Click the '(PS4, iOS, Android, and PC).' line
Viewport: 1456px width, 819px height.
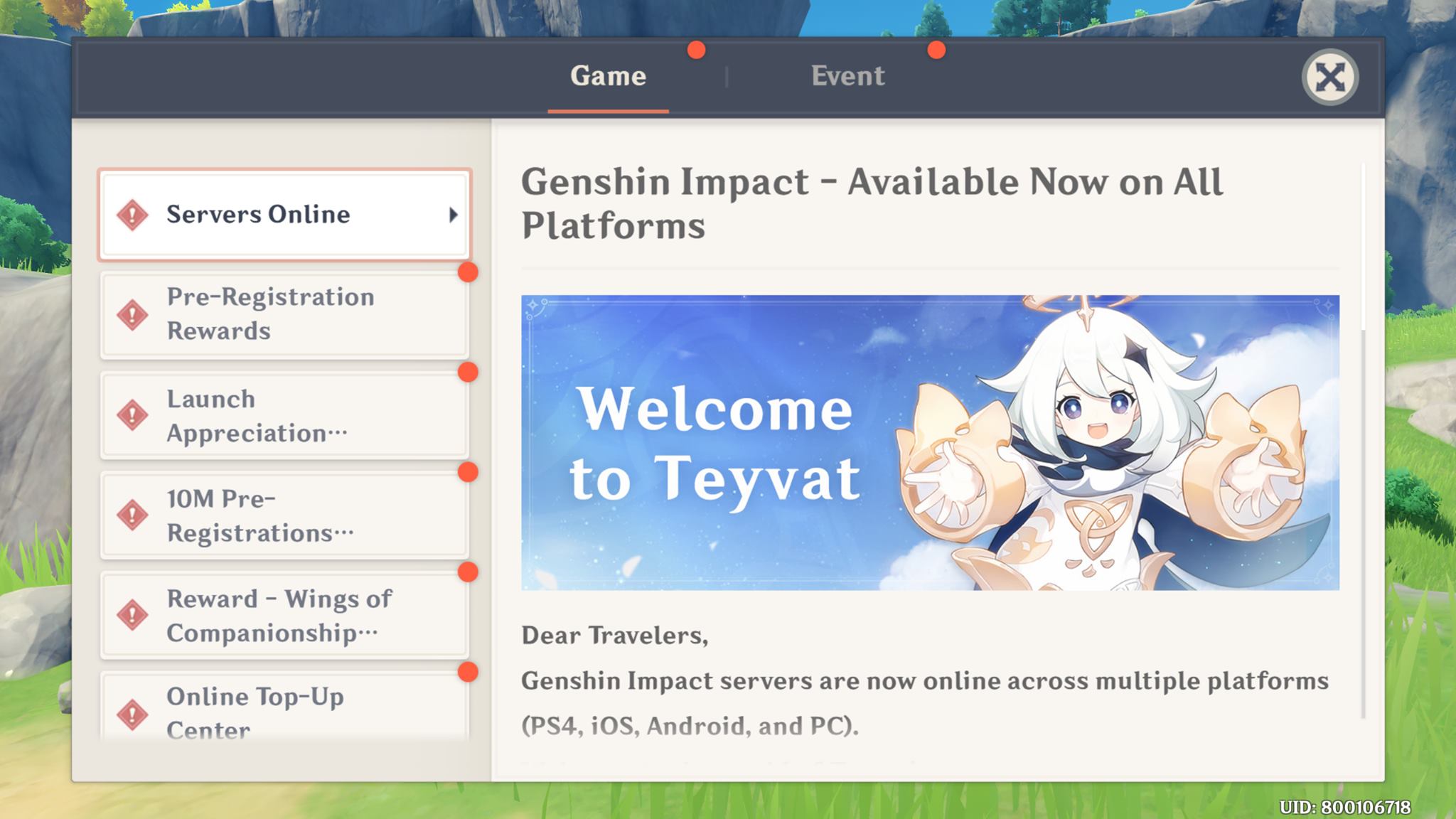(690, 726)
